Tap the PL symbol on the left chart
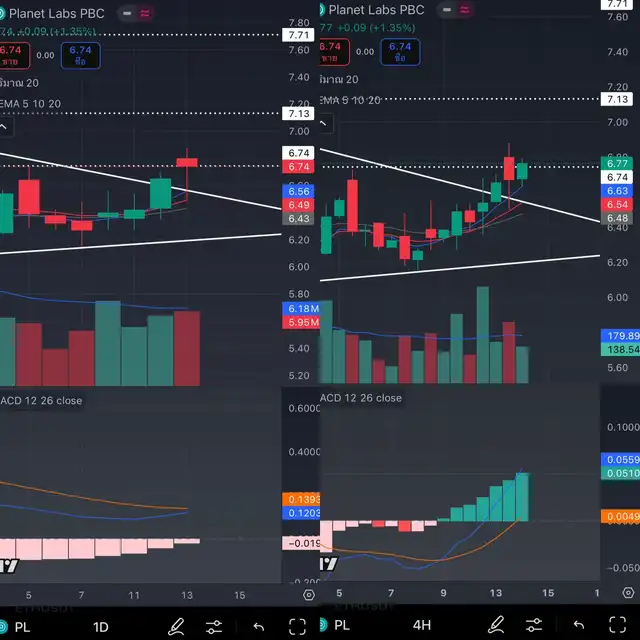 pyautogui.click(x=21, y=626)
